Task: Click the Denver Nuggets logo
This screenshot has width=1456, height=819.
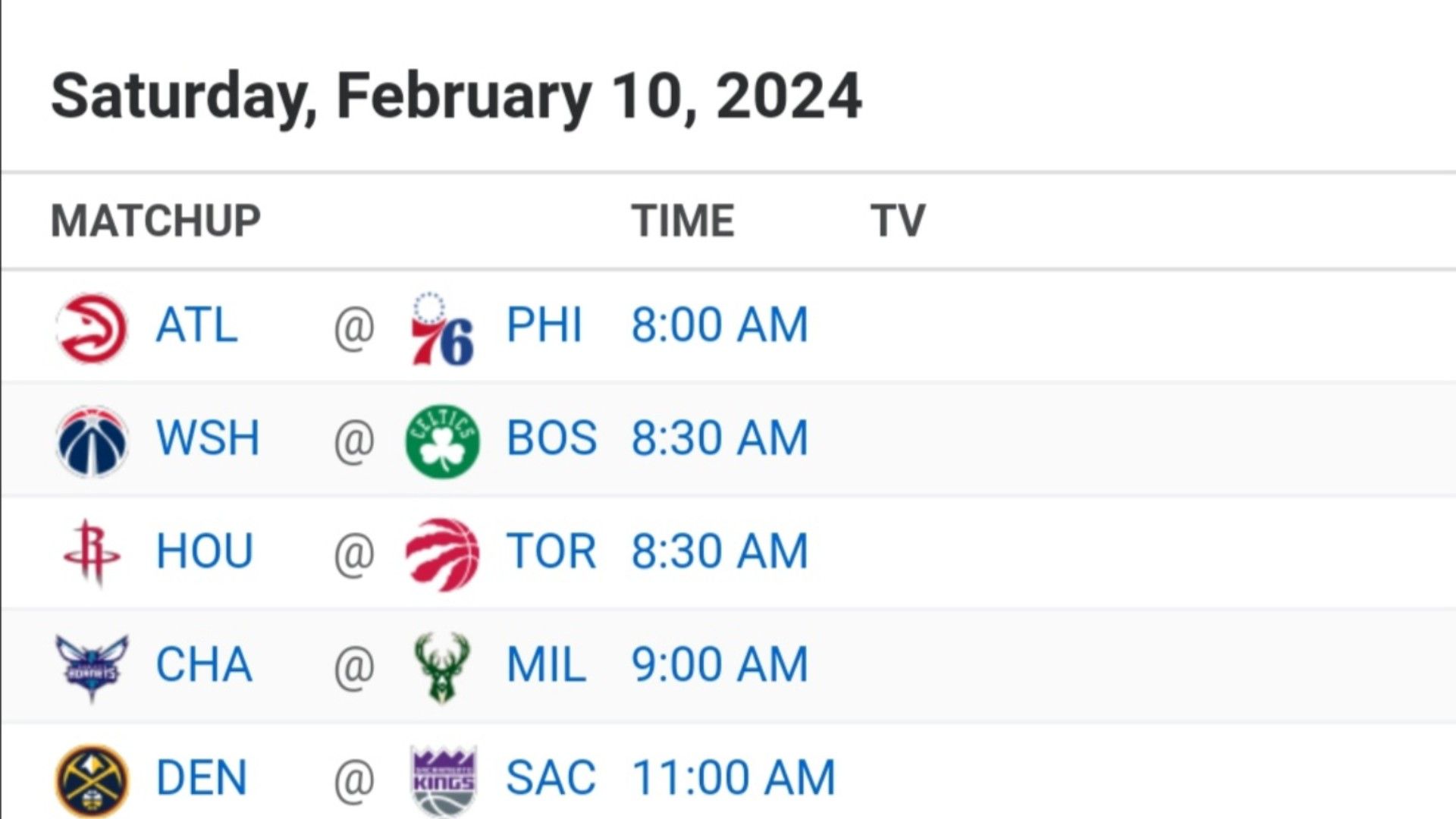Action: pos(93,780)
